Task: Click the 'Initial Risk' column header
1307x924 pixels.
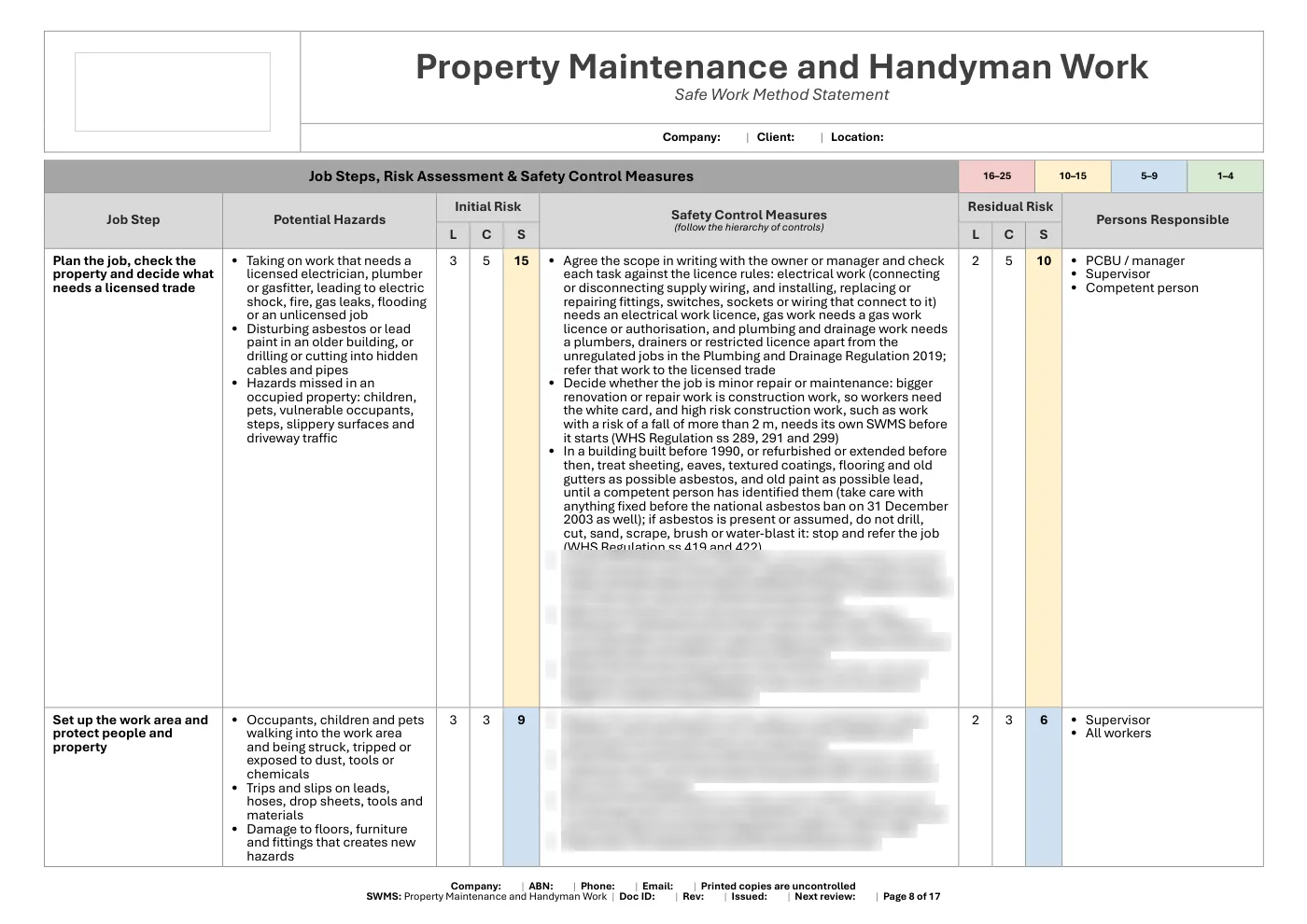Action: tap(487, 207)
